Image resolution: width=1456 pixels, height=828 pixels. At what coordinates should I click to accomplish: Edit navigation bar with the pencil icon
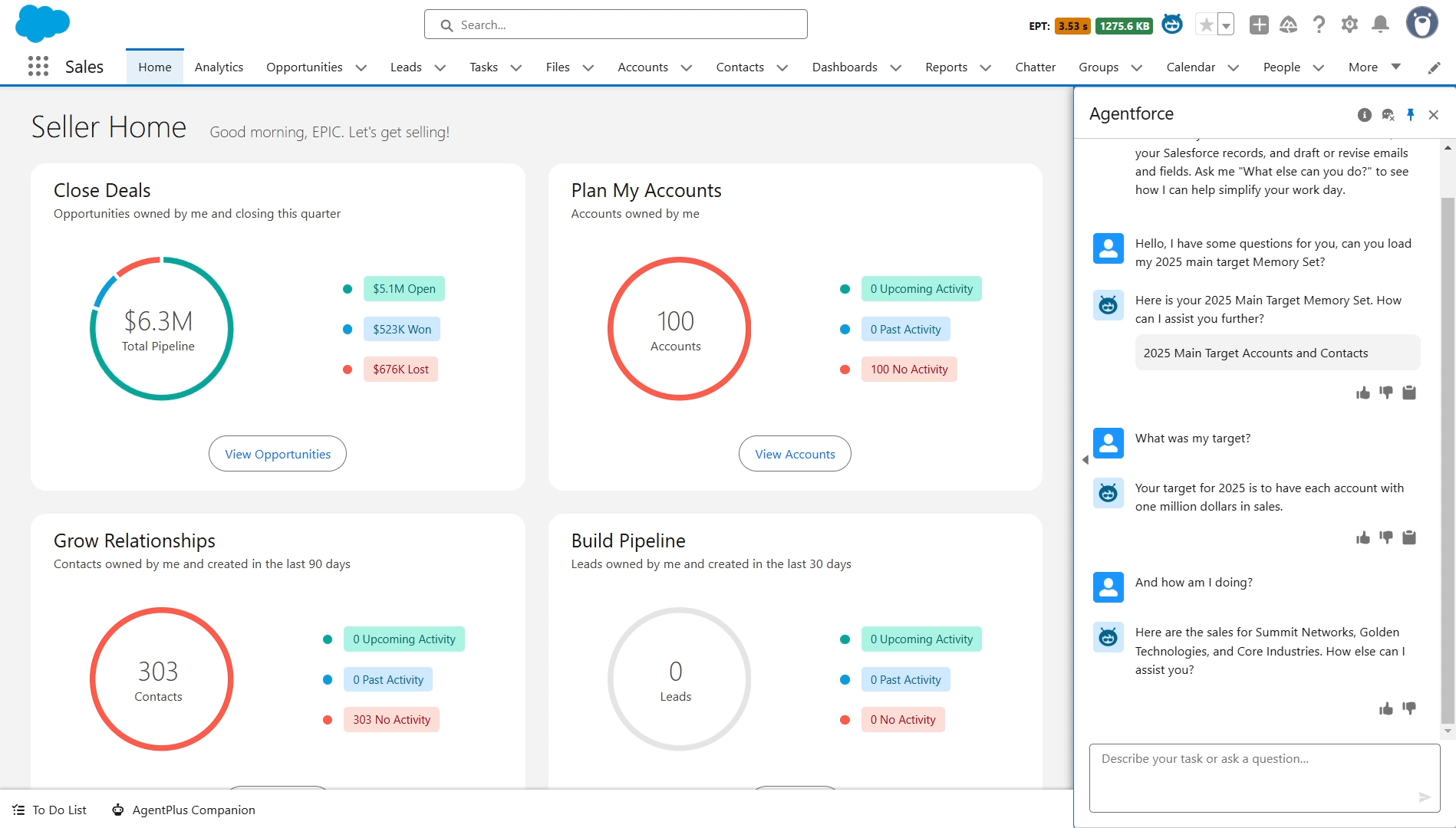point(1434,67)
